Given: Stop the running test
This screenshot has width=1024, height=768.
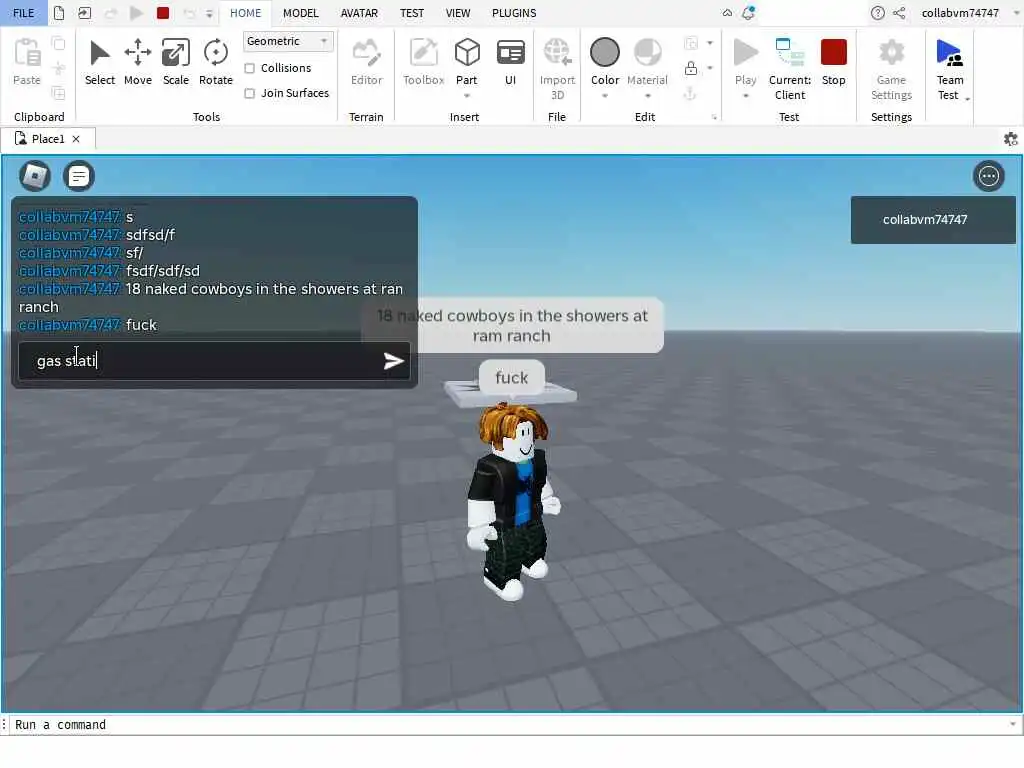Looking at the screenshot, I should 833,62.
